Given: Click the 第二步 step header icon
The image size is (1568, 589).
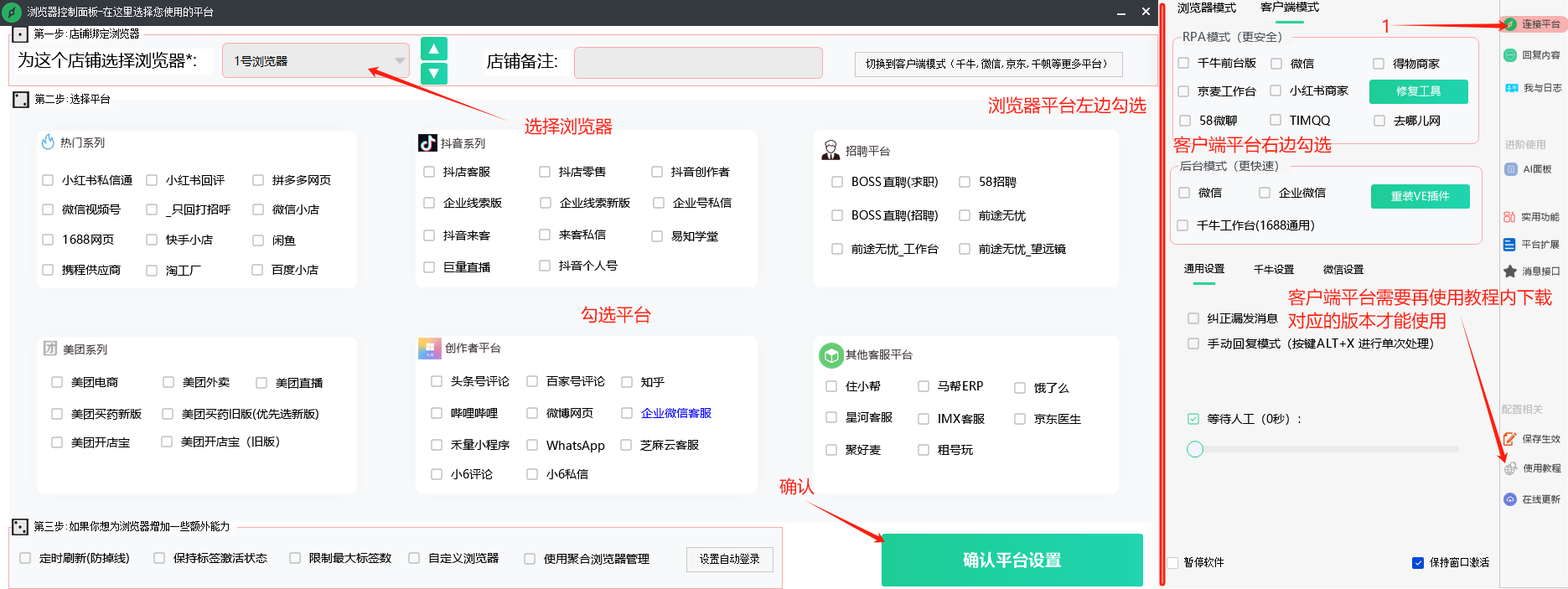Looking at the screenshot, I should pos(21,100).
